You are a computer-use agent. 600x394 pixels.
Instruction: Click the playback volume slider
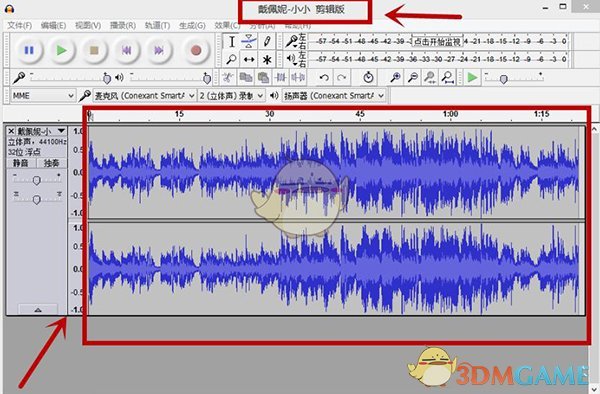pos(170,78)
